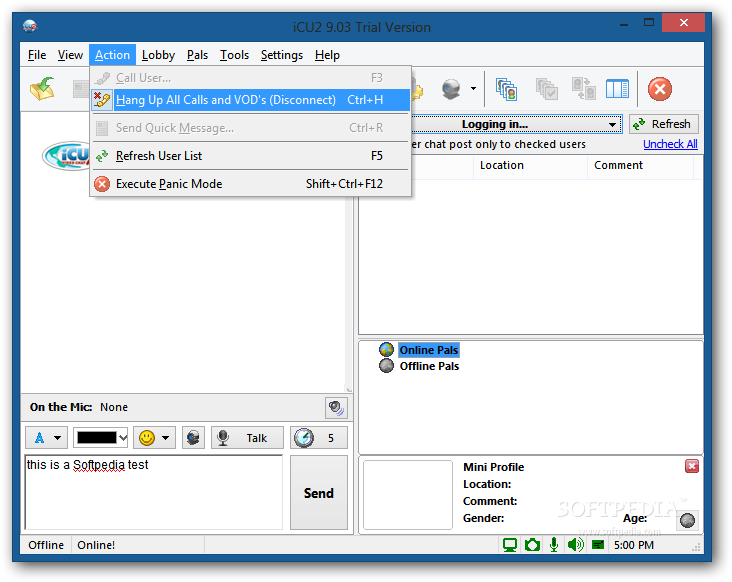Expand the Logging in... lobby combo box
The width and height of the screenshot is (732, 582).
(x=612, y=125)
